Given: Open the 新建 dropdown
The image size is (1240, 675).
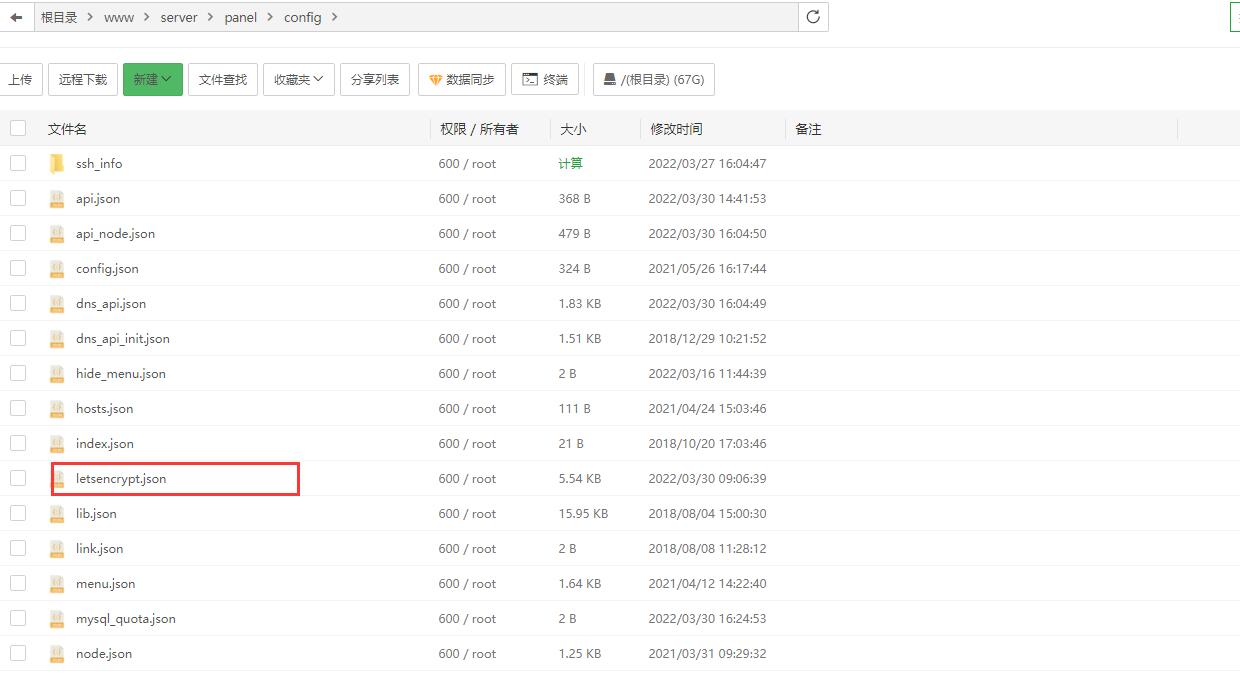Looking at the screenshot, I should (153, 80).
